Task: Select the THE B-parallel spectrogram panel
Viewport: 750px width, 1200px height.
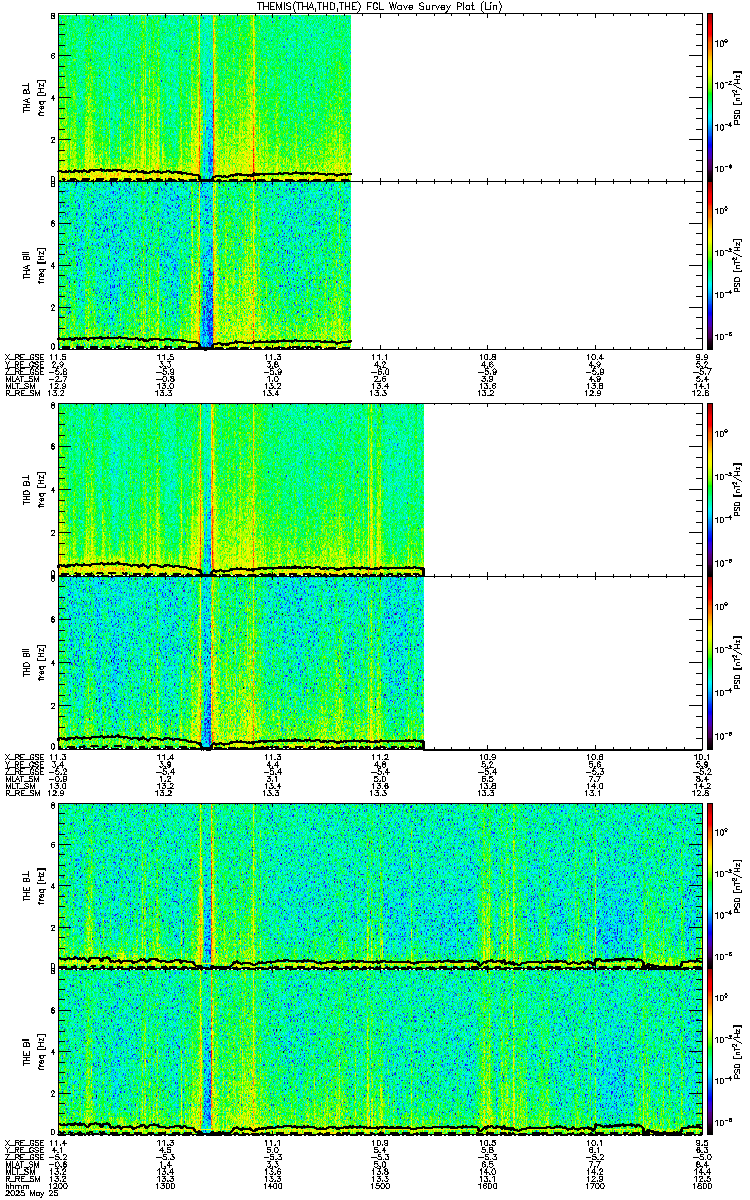Action: [381, 1051]
